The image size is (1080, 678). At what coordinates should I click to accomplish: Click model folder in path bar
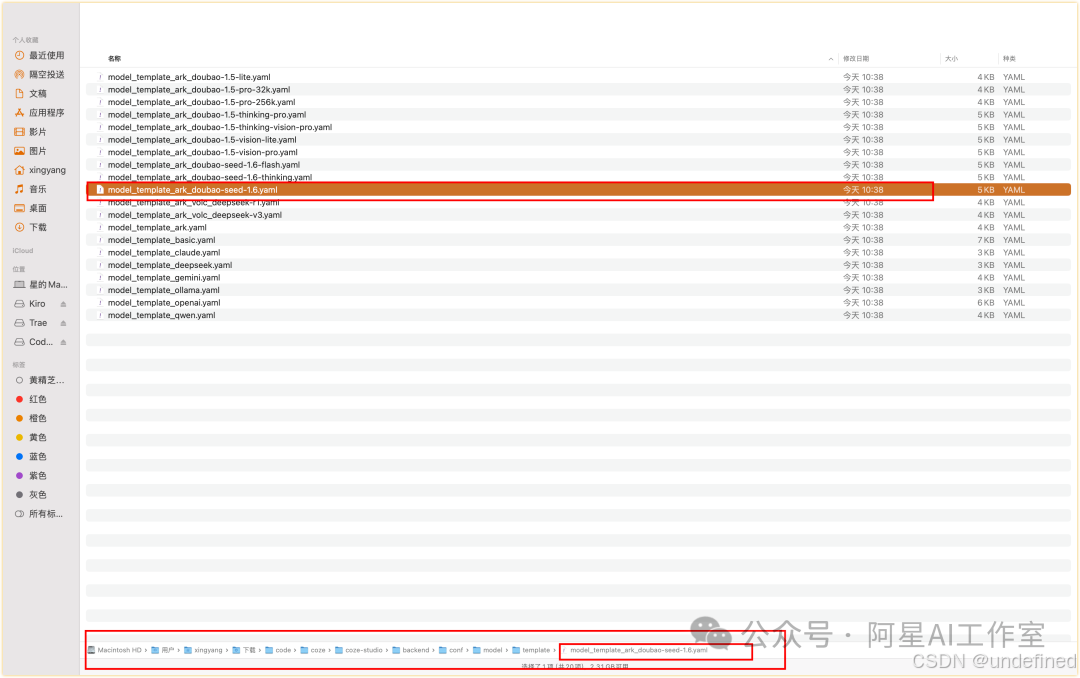coord(488,650)
